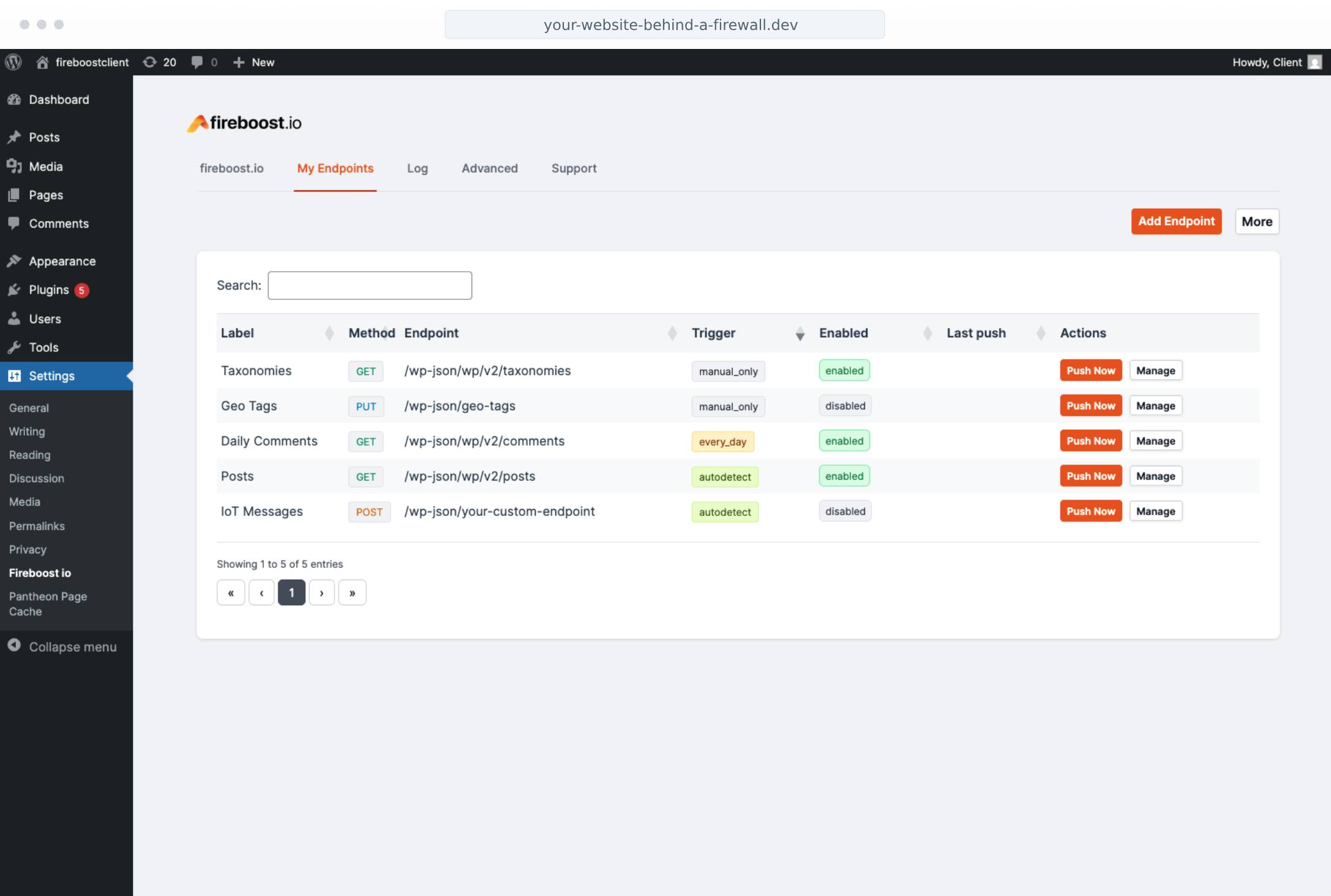This screenshot has height=896, width=1331.
Task: Click the Comments sidebar icon
Action: 14,223
